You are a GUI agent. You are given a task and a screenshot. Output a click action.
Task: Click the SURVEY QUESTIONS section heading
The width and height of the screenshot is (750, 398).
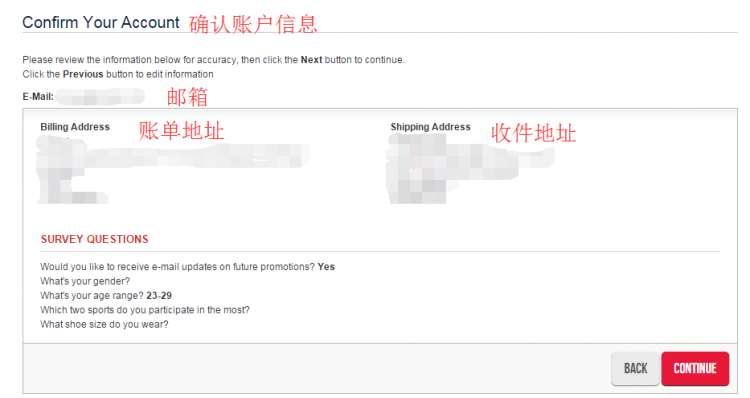tap(95, 239)
